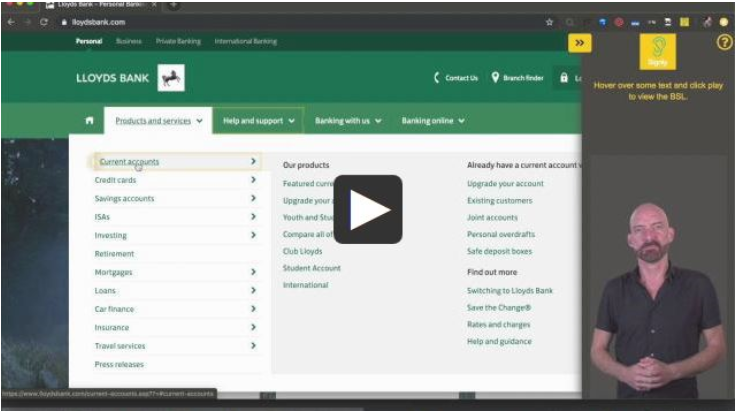
Task: Open the Save the Change link
Action: tap(499, 308)
